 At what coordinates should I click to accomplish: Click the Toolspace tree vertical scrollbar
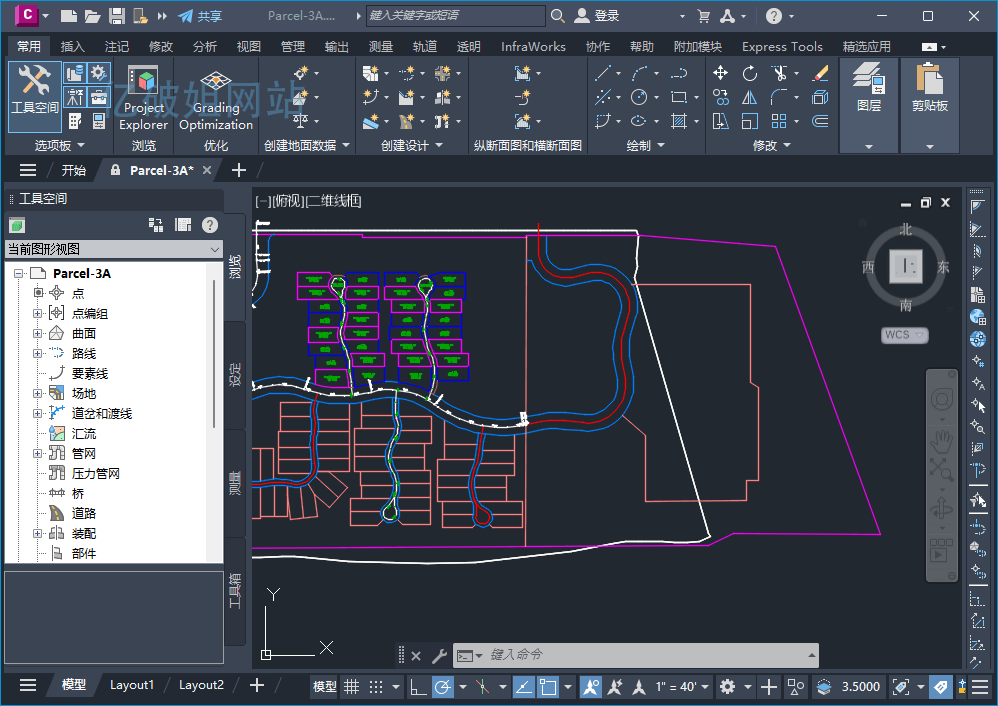coord(214,353)
